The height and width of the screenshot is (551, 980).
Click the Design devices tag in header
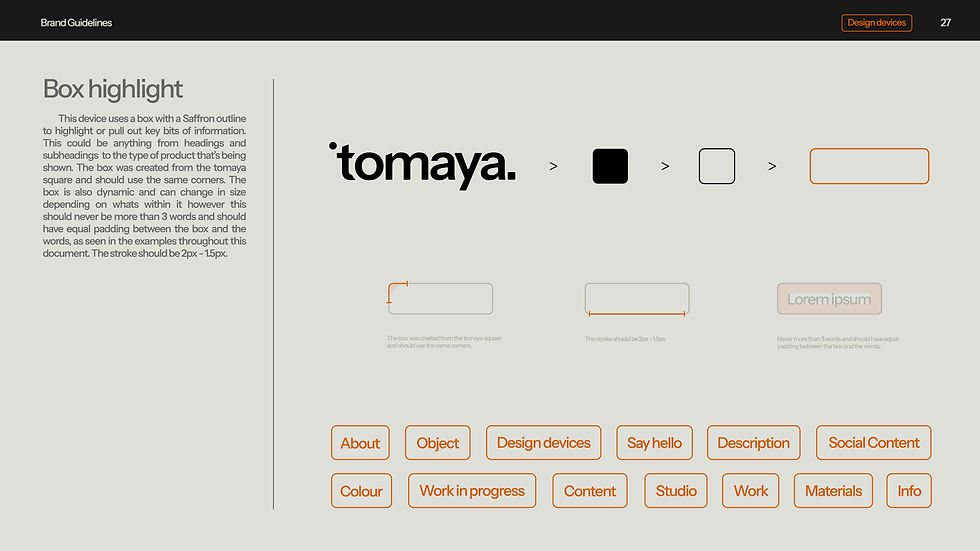pos(876,22)
